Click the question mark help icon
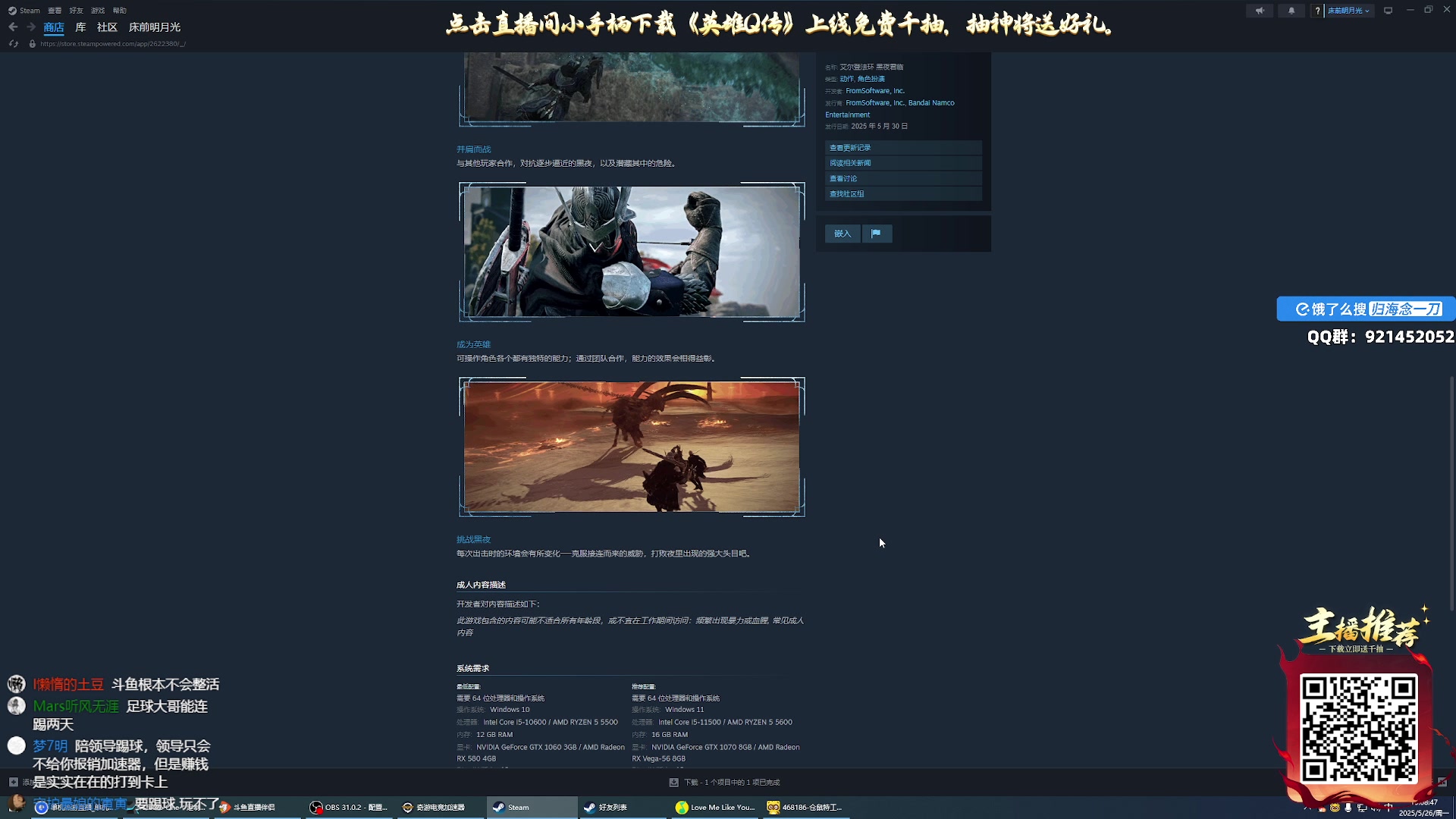The width and height of the screenshot is (1456, 819). click(1318, 11)
